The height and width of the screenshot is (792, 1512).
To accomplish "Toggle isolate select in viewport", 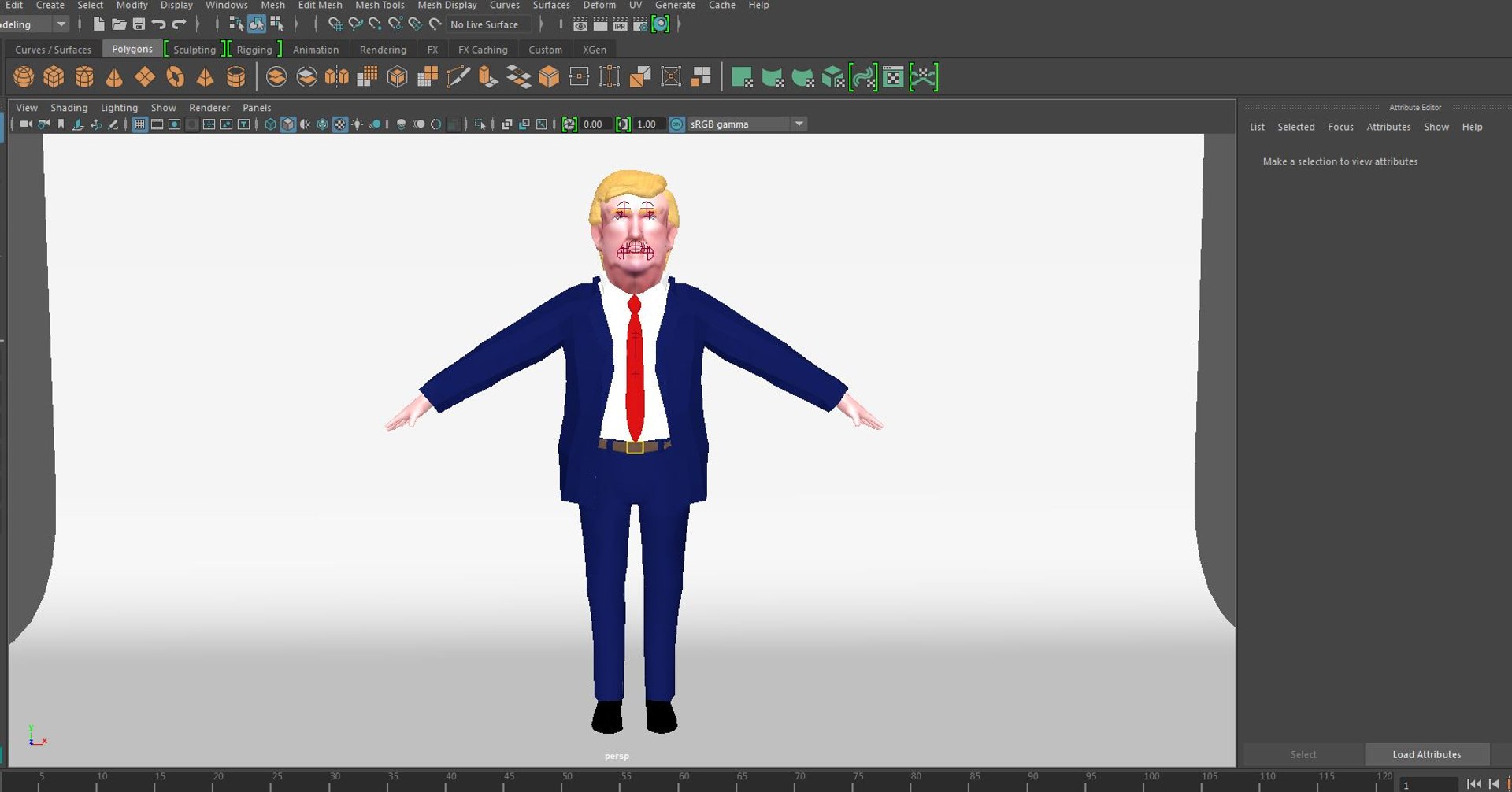I will click(x=480, y=124).
